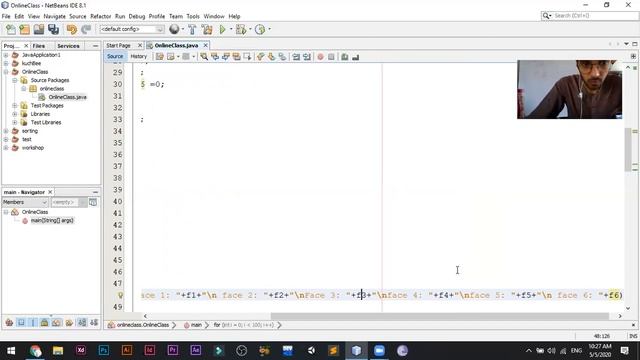Open the Run Project dropdown arrow
Viewport: 640px width, 360px height.
(x=231, y=29)
